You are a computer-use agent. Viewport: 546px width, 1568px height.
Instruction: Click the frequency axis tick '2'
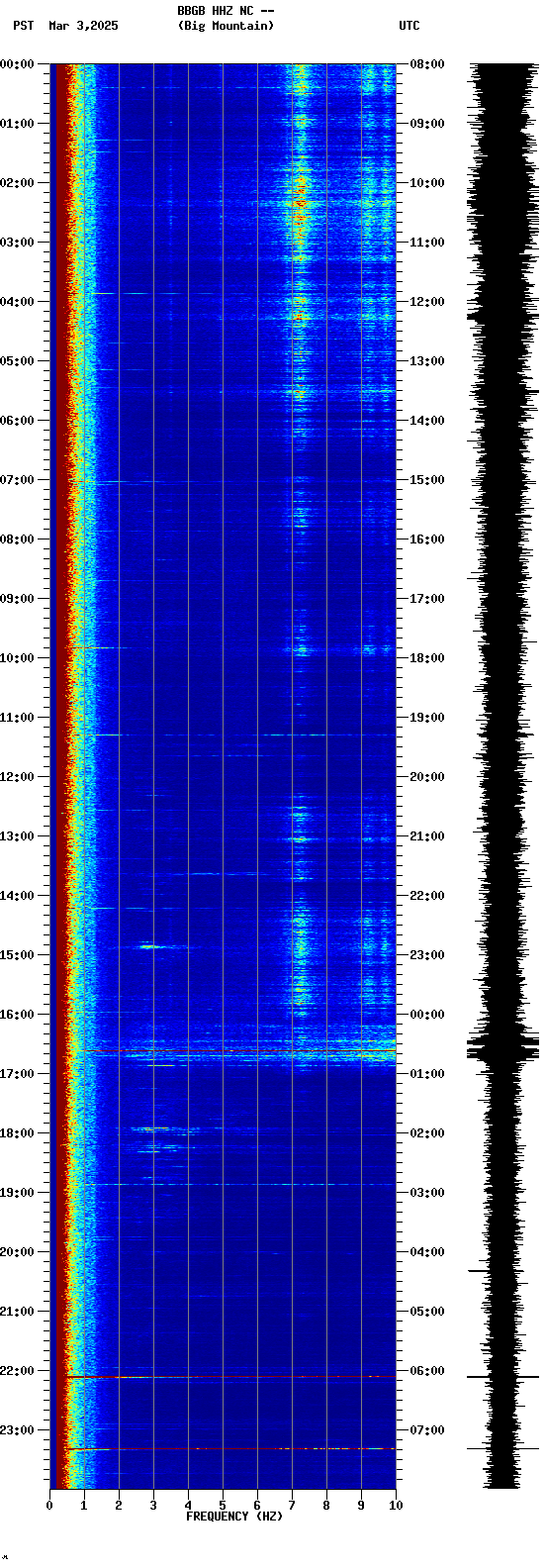(x=119, y=1506)
